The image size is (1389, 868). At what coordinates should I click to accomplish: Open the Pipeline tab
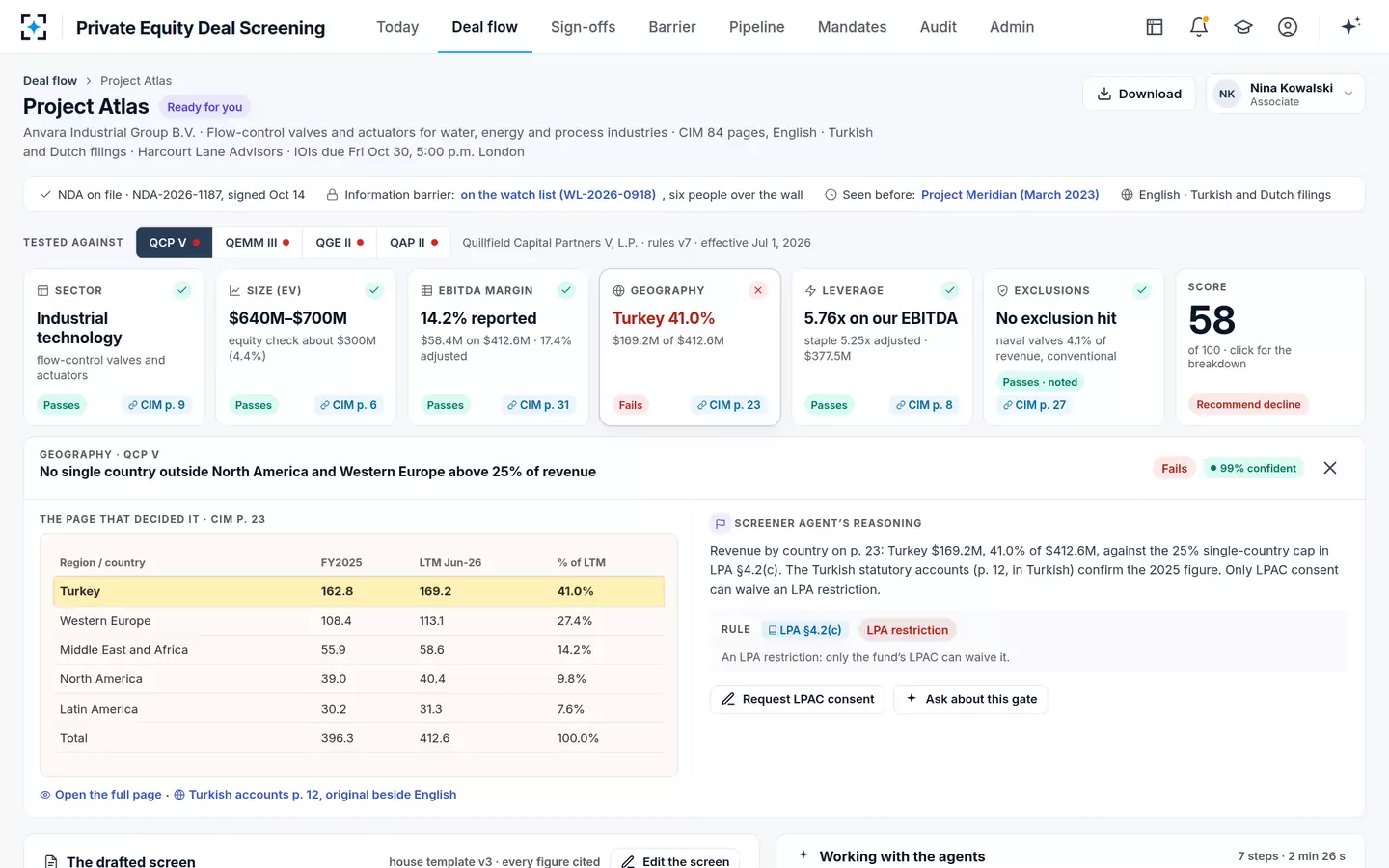tap(757, 27)
